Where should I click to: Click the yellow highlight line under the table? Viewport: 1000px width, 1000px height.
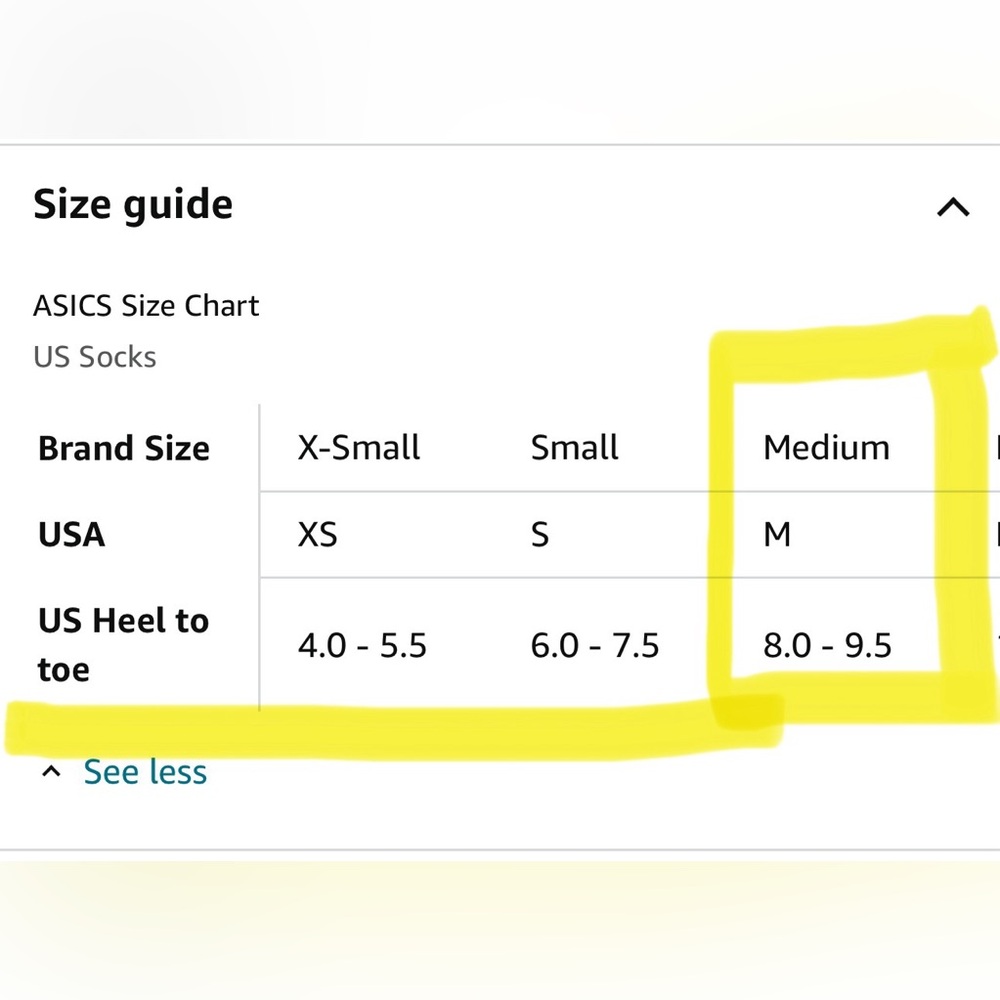point(394,732)
